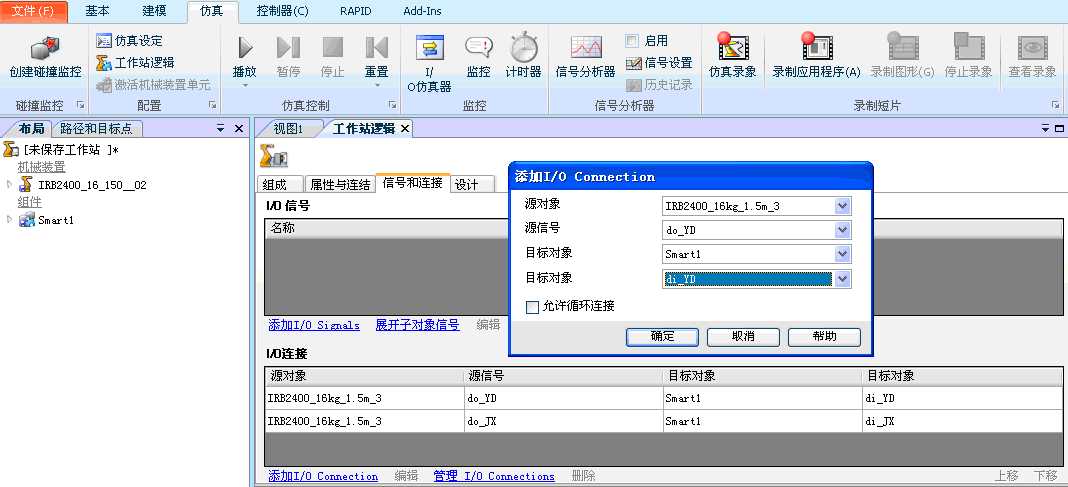This screenshot has height=487, width=1068.
Task: Expand the Smart1 tree node
Action: 9,219
